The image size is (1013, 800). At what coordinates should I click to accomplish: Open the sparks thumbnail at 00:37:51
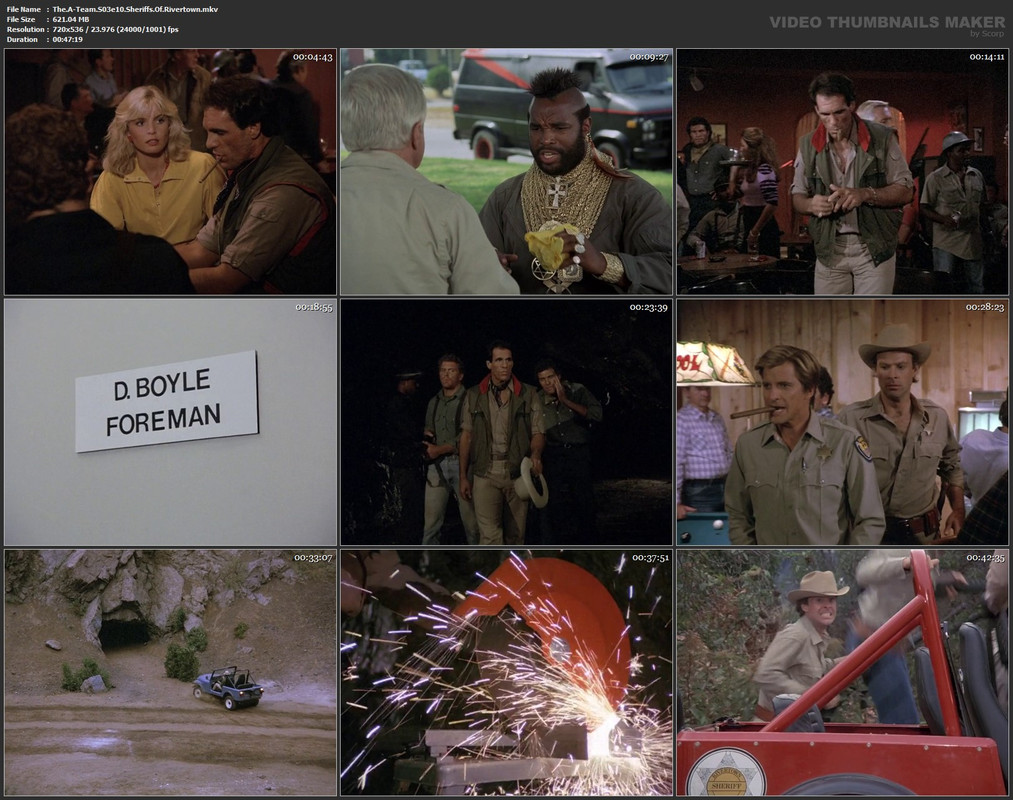(x=506, y=673)
